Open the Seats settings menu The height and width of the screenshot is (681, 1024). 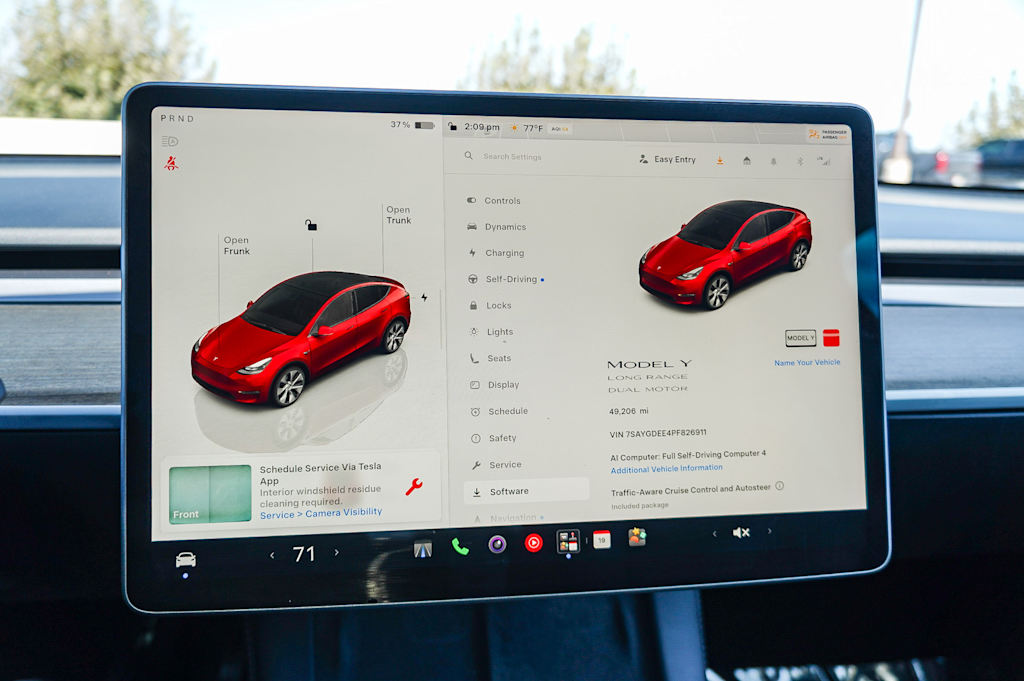(x=491, y=358)
